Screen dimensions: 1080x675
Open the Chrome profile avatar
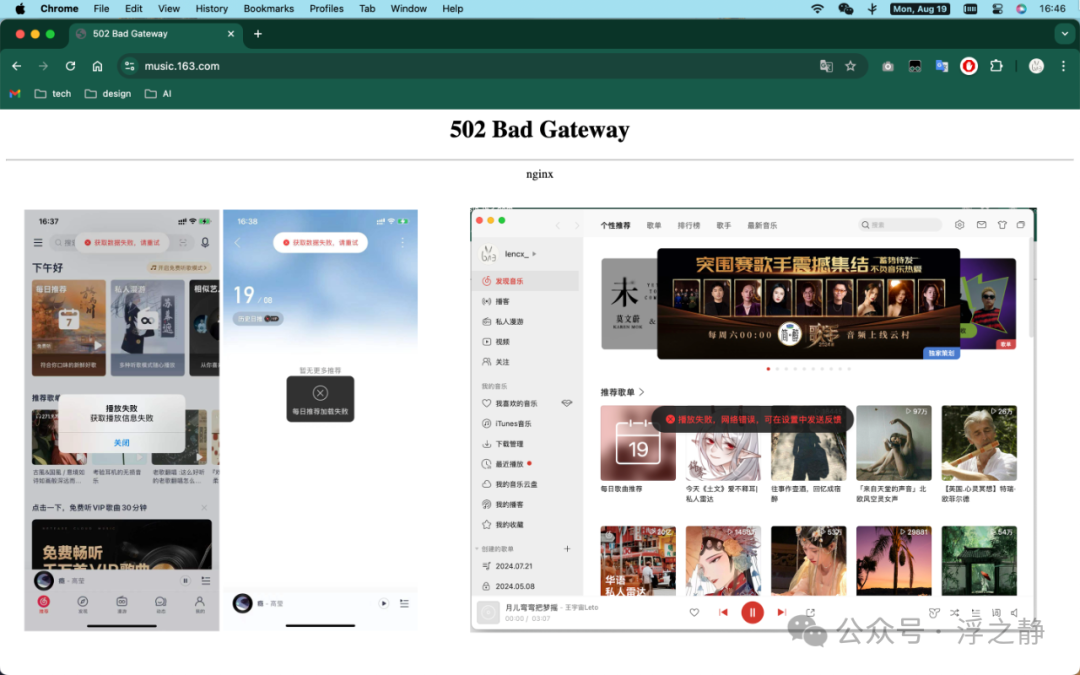tap(1036, 66)
